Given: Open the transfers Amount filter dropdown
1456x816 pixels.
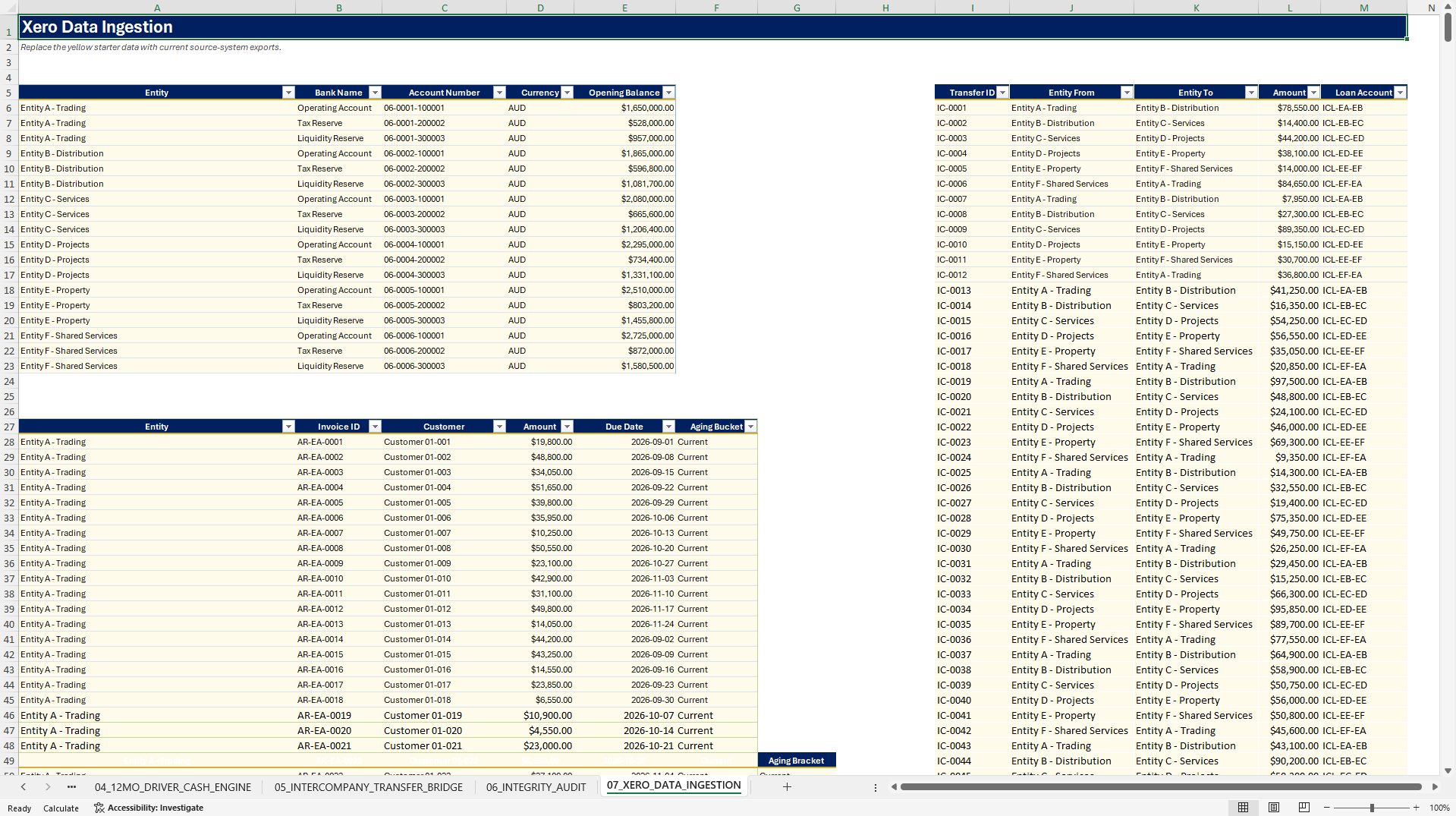Looking at the screenshot, I should (1313, 93).
